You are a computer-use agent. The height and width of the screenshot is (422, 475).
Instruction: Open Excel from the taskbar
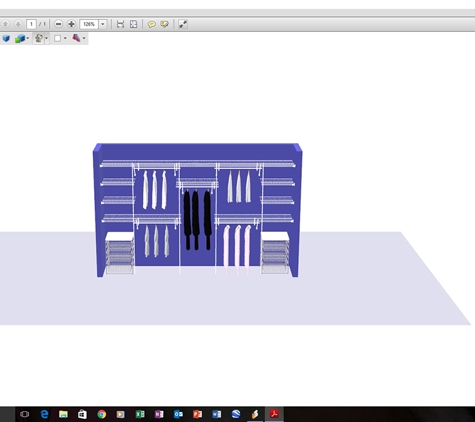[140, 414]
